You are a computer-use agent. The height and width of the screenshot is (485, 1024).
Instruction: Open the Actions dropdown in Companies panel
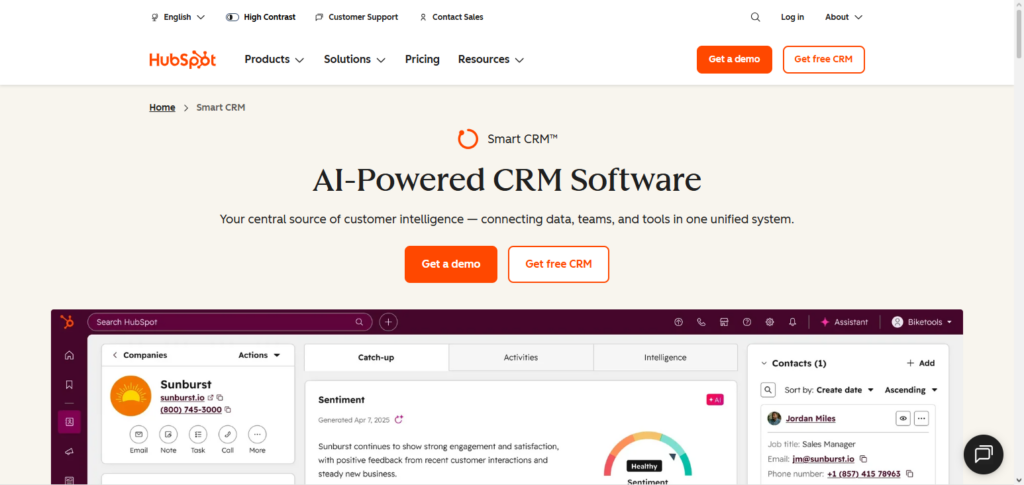(x=259, y=355)
